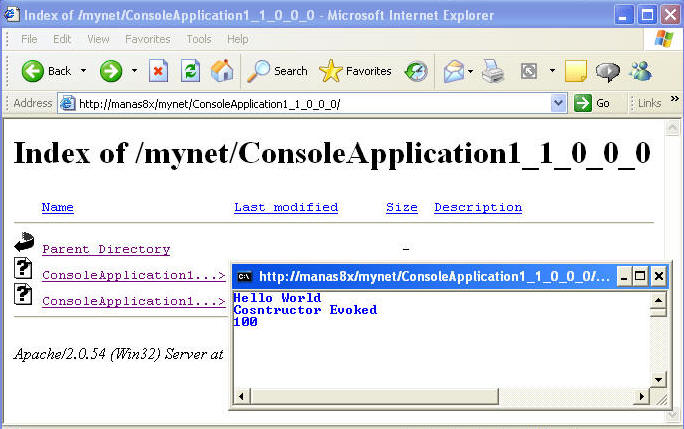Click the console window's vertical scrollbar down arrow
This screenshot has height=429, width=684.
(x=658, y=380)
